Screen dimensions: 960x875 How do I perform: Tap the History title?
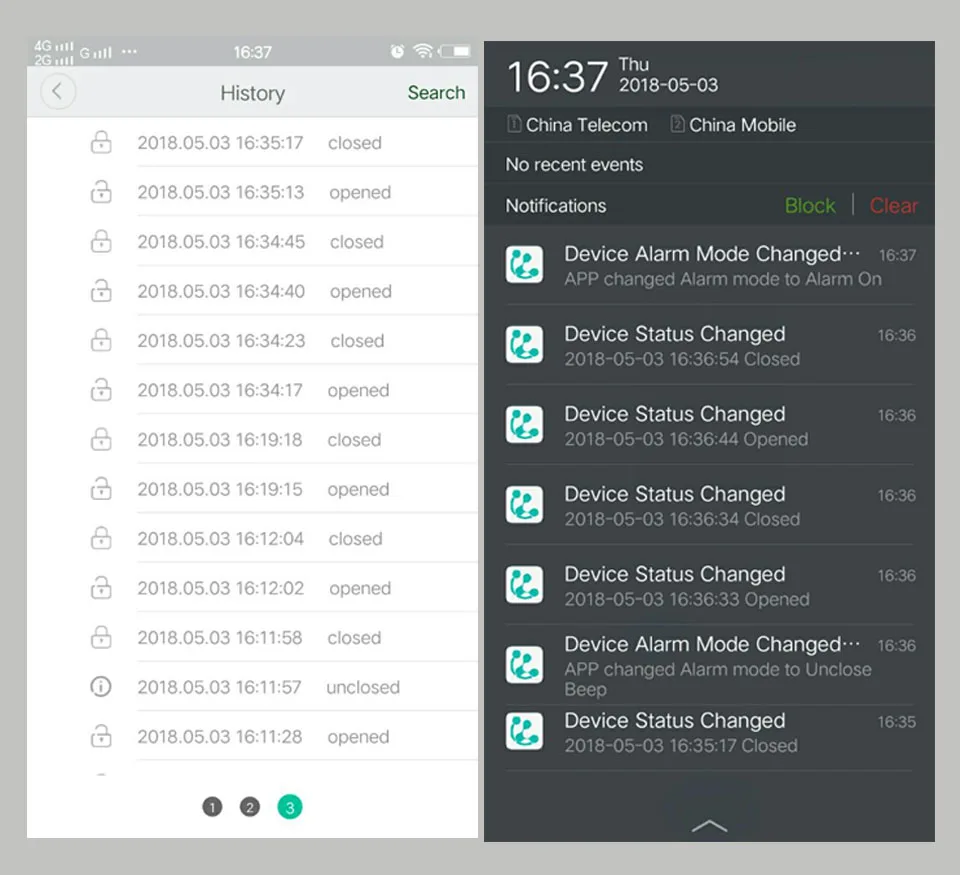point(252,93)
